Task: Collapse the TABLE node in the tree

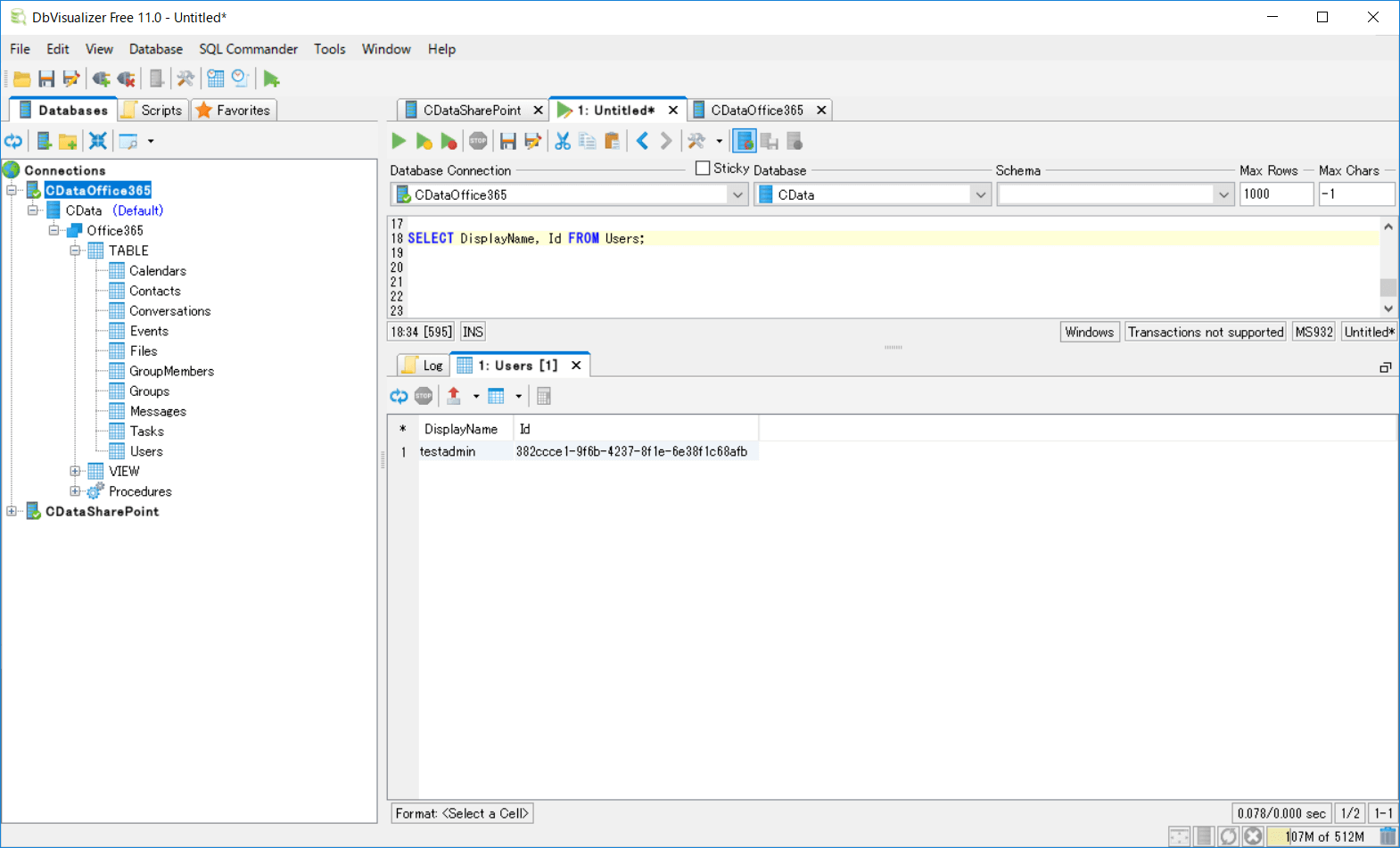Action: (x=76, y=251)
